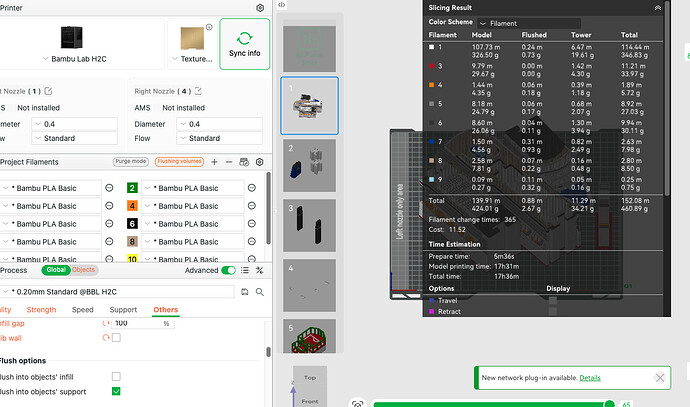Click edit icon for filament 2
This screenshot has height=407, width=690.
click(x=252, y=188)
